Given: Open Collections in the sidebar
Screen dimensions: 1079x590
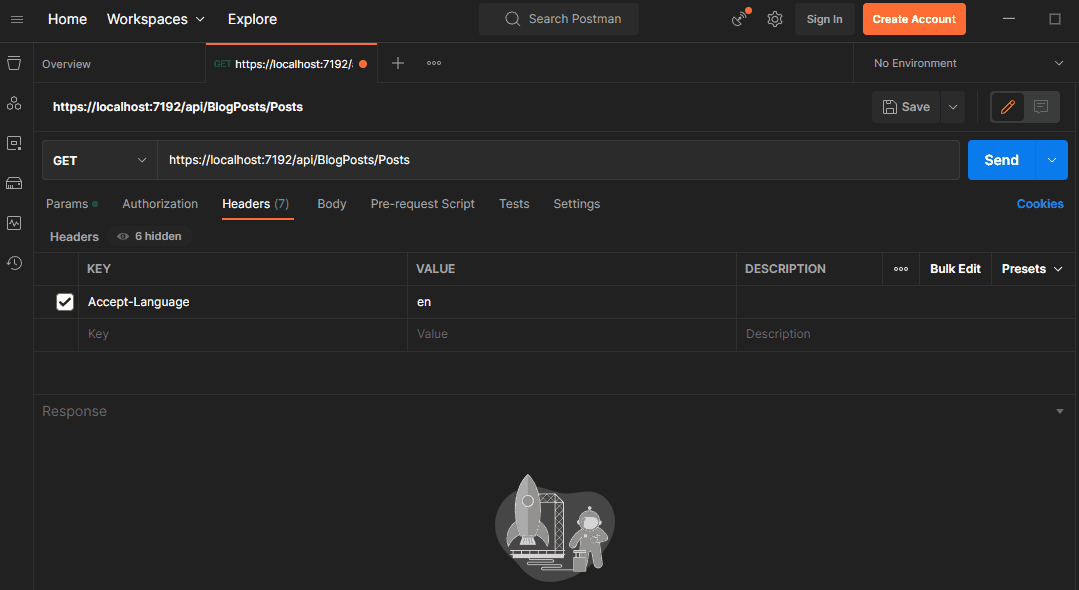Looking at the screenshot, I should click(14, 63).
